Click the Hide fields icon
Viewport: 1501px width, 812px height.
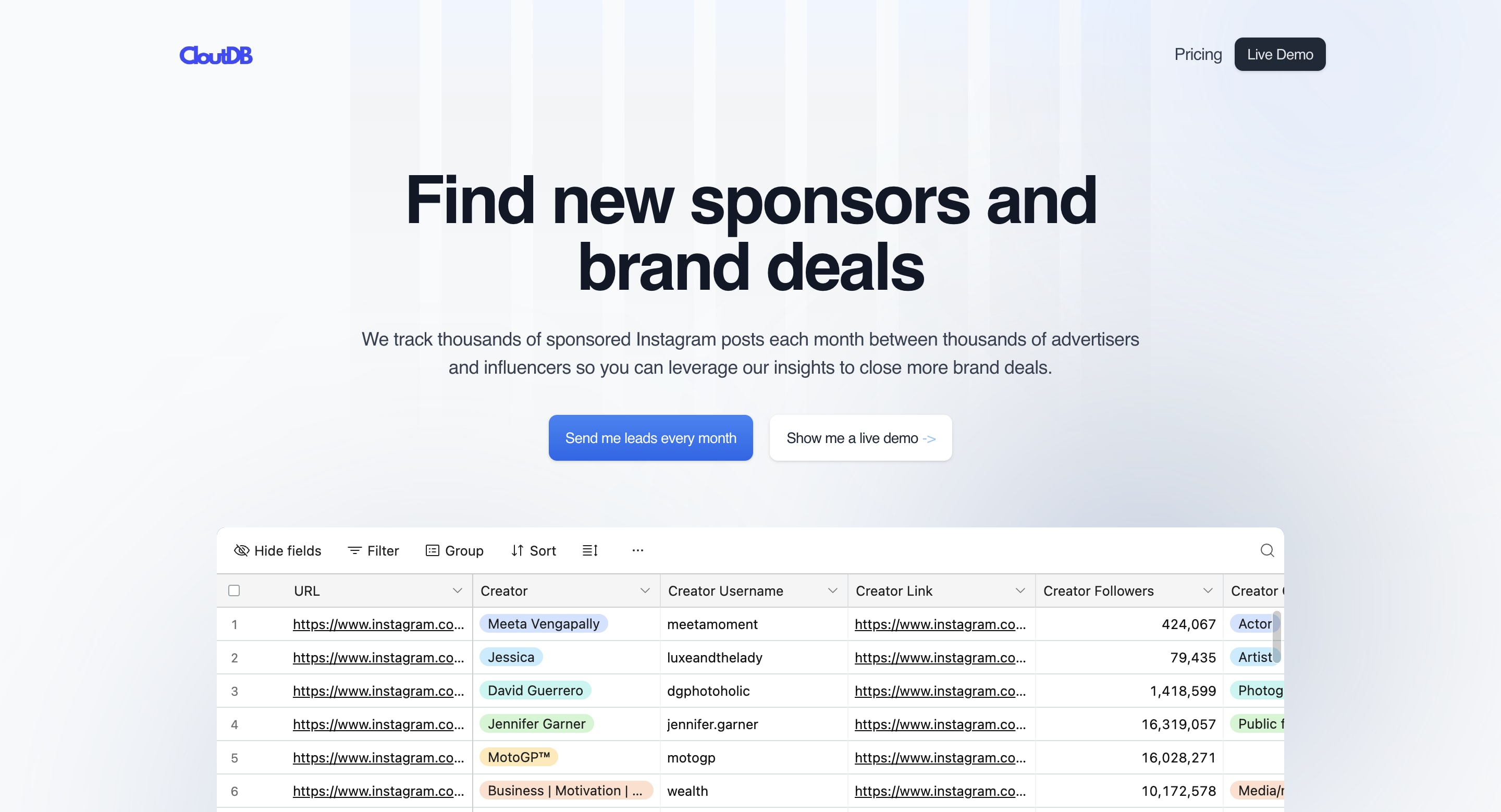tap(242, 550)
